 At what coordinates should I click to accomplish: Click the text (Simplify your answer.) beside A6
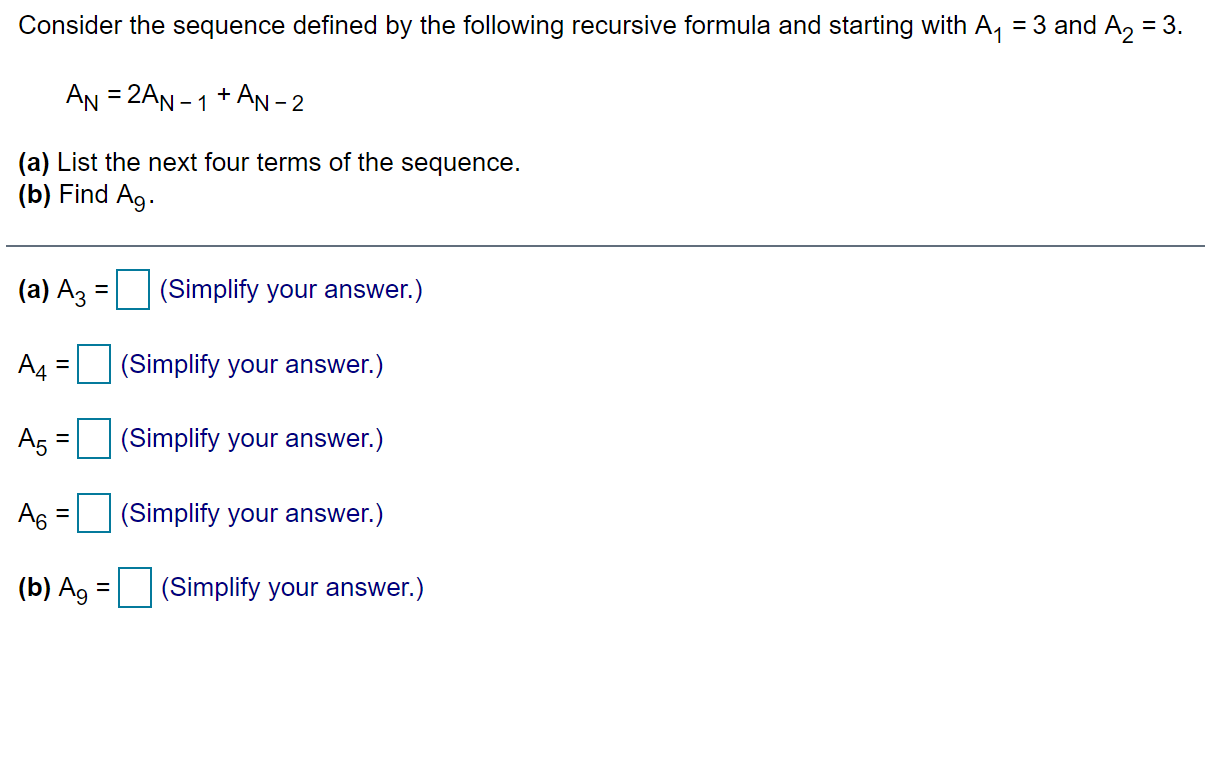(x=251, y=513)
